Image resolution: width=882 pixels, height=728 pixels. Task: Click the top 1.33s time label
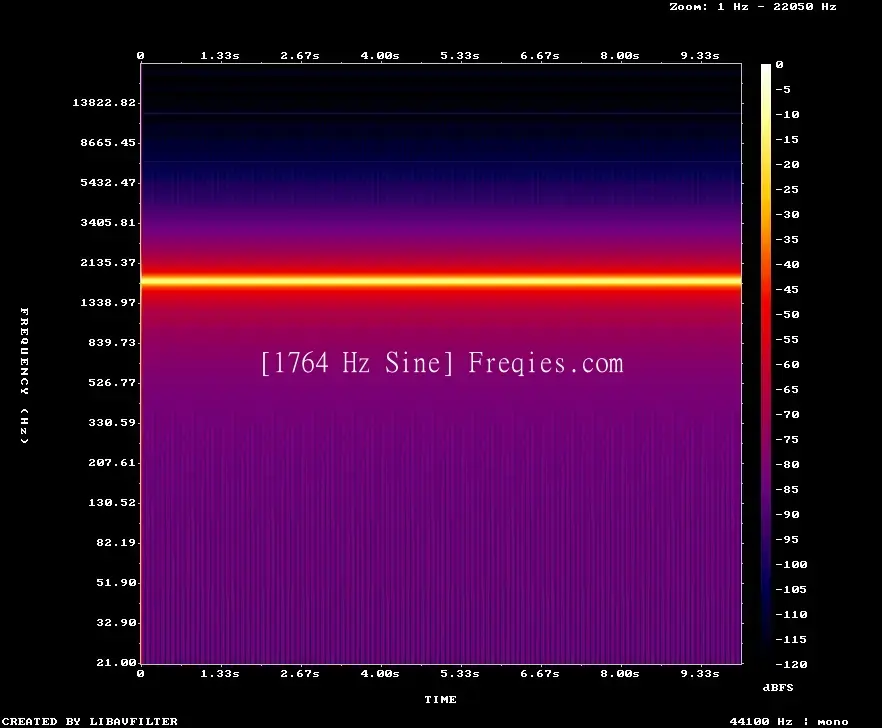pos(220,56)
